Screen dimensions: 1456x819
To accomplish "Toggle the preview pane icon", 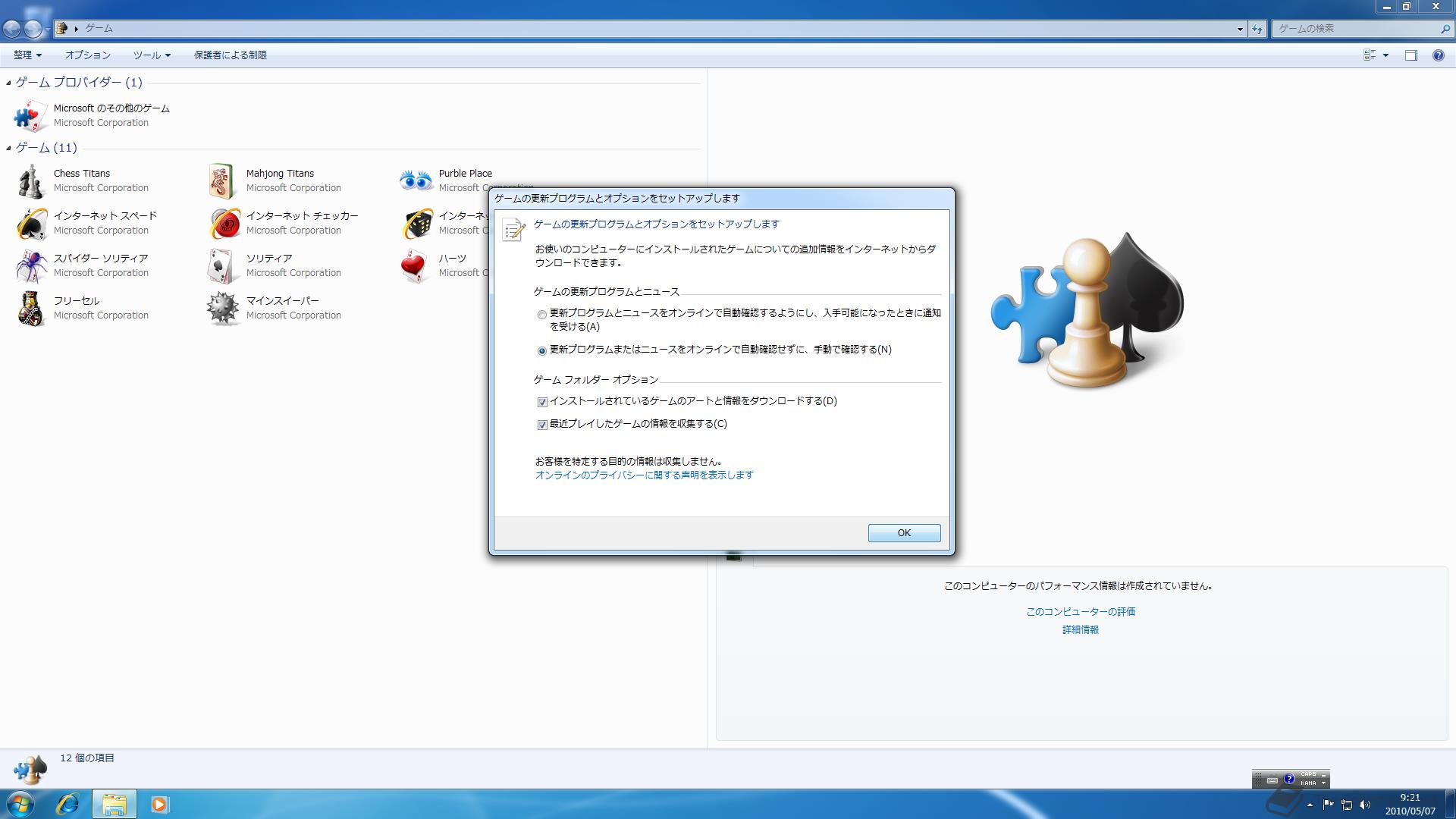I will pos(1410,55).
